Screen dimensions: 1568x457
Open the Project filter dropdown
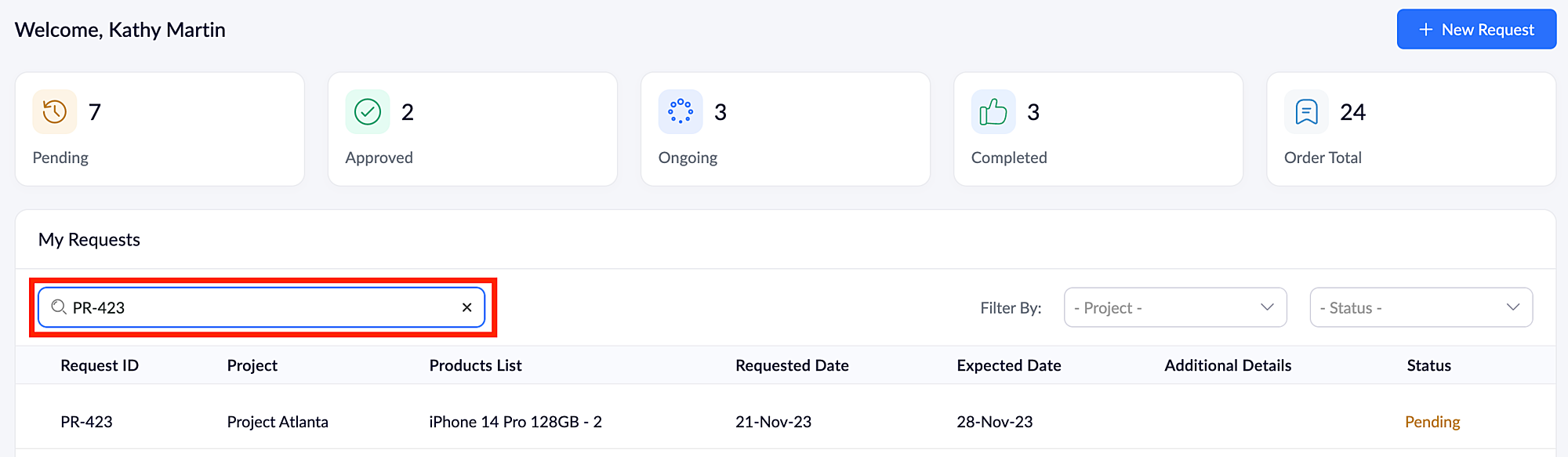1174,307
